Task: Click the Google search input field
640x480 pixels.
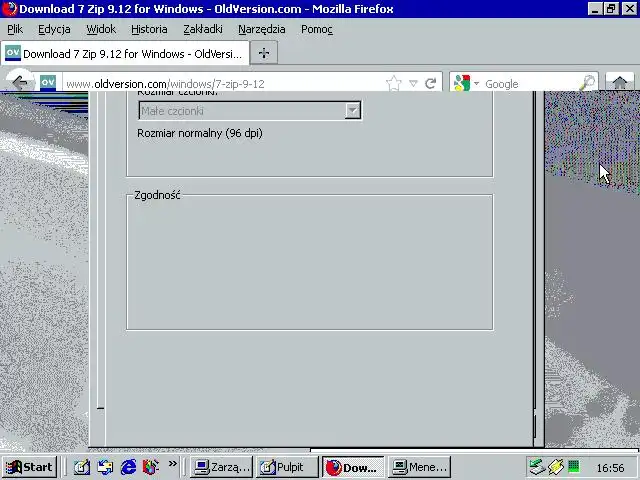Action: pos(530,84)
